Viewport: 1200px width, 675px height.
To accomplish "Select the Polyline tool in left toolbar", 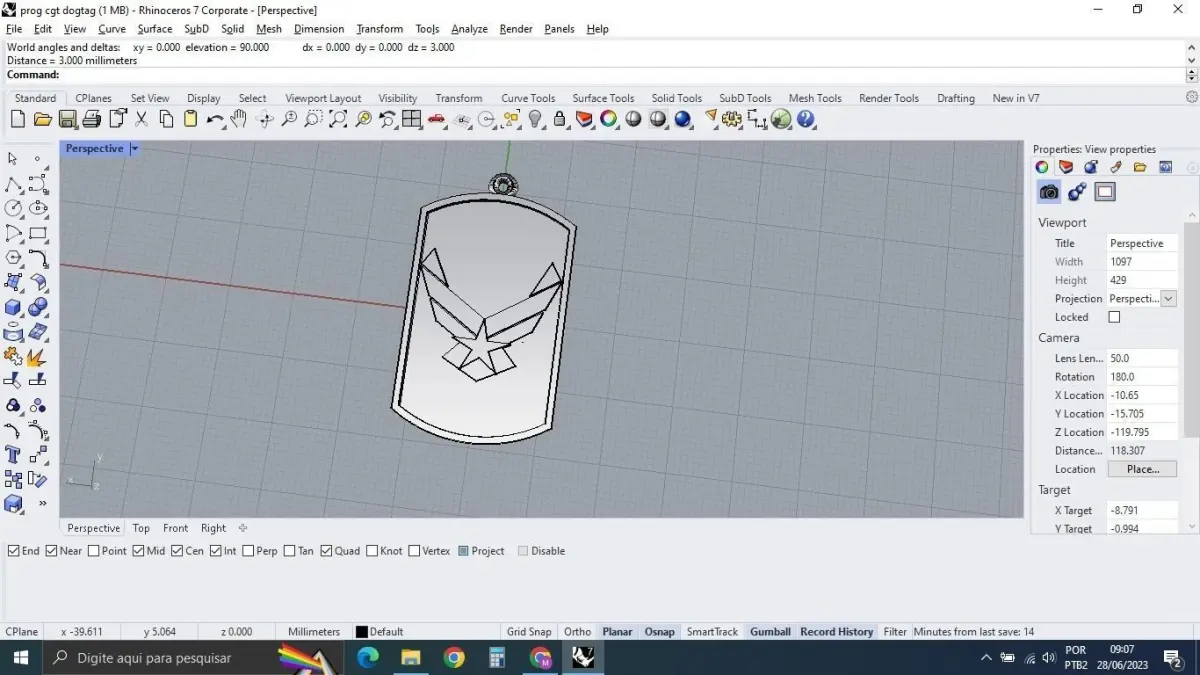I will point(14,184).
